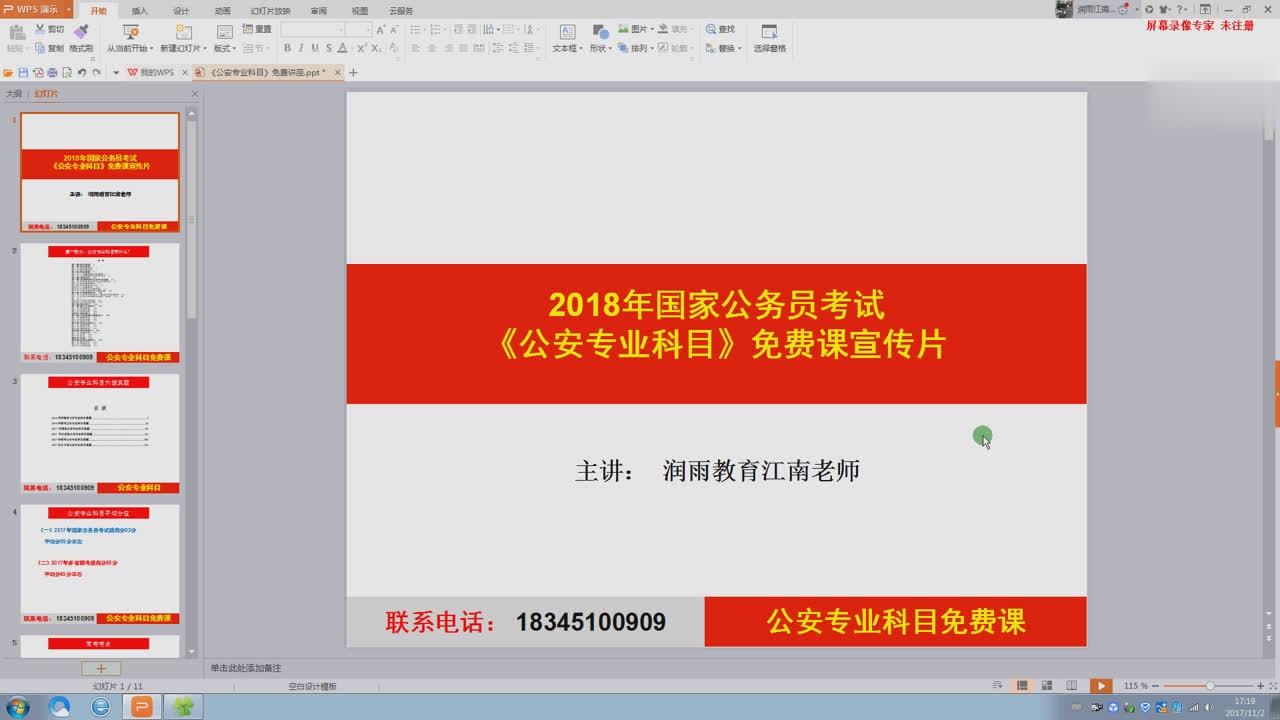Toggle Superscript formatting
Viewport: 1280px width, 720px height.
pos(361,48)
